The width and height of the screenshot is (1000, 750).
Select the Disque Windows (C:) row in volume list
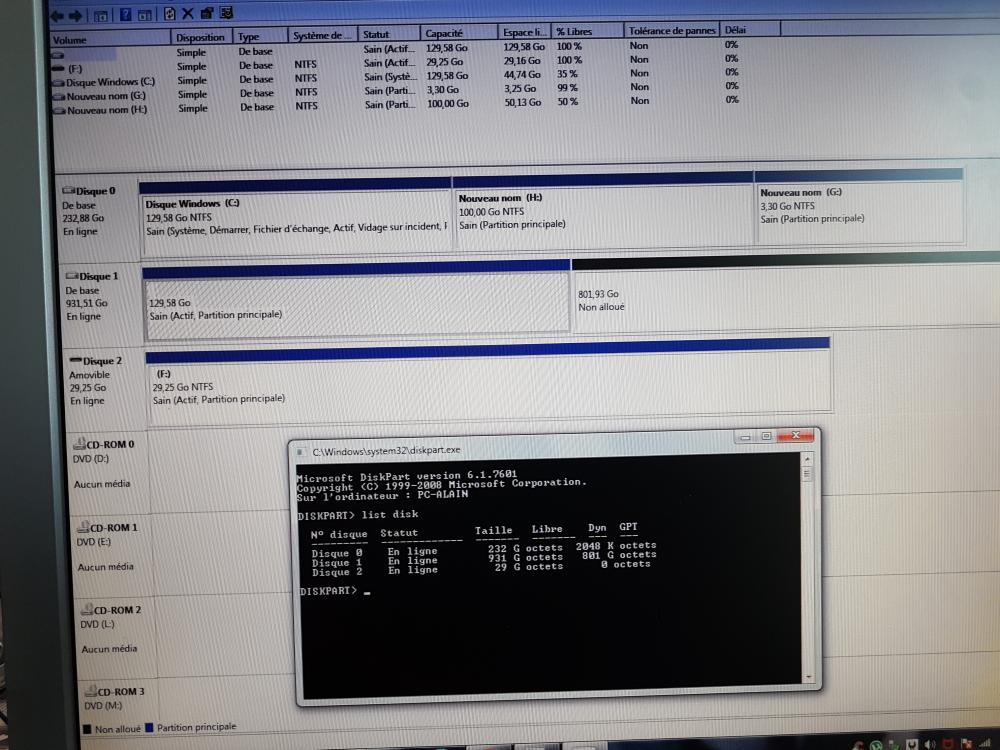(110, 82)
